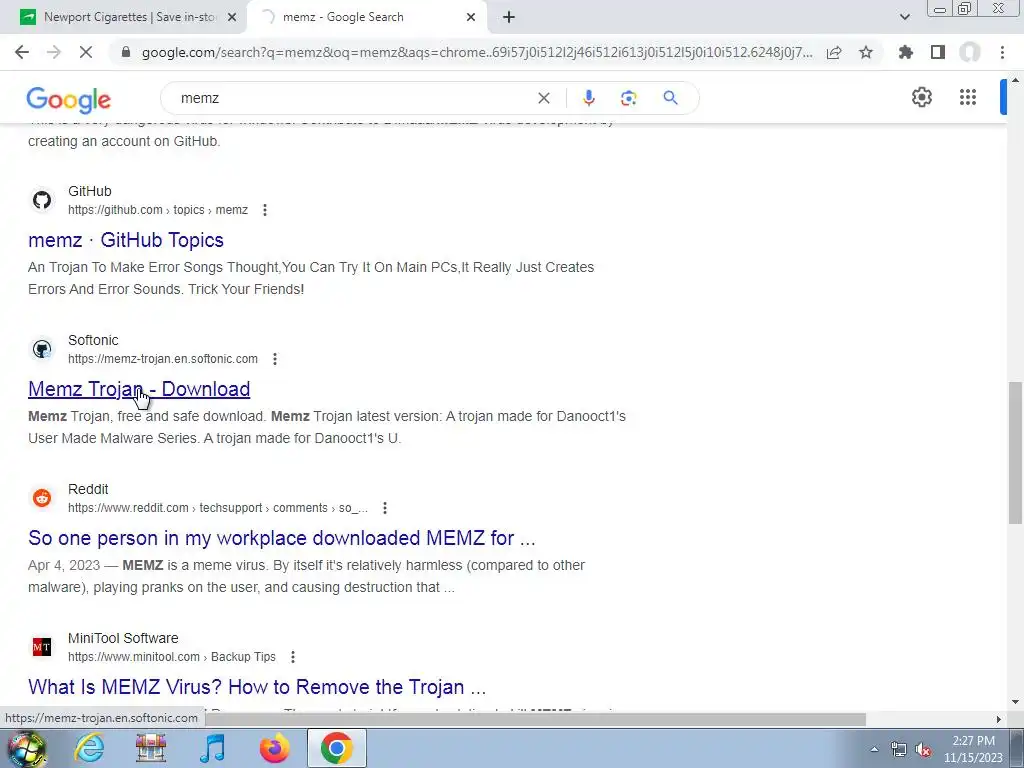Click the scroll-right arrow button
The image size is (1024, 768).
tap(999, 719)
